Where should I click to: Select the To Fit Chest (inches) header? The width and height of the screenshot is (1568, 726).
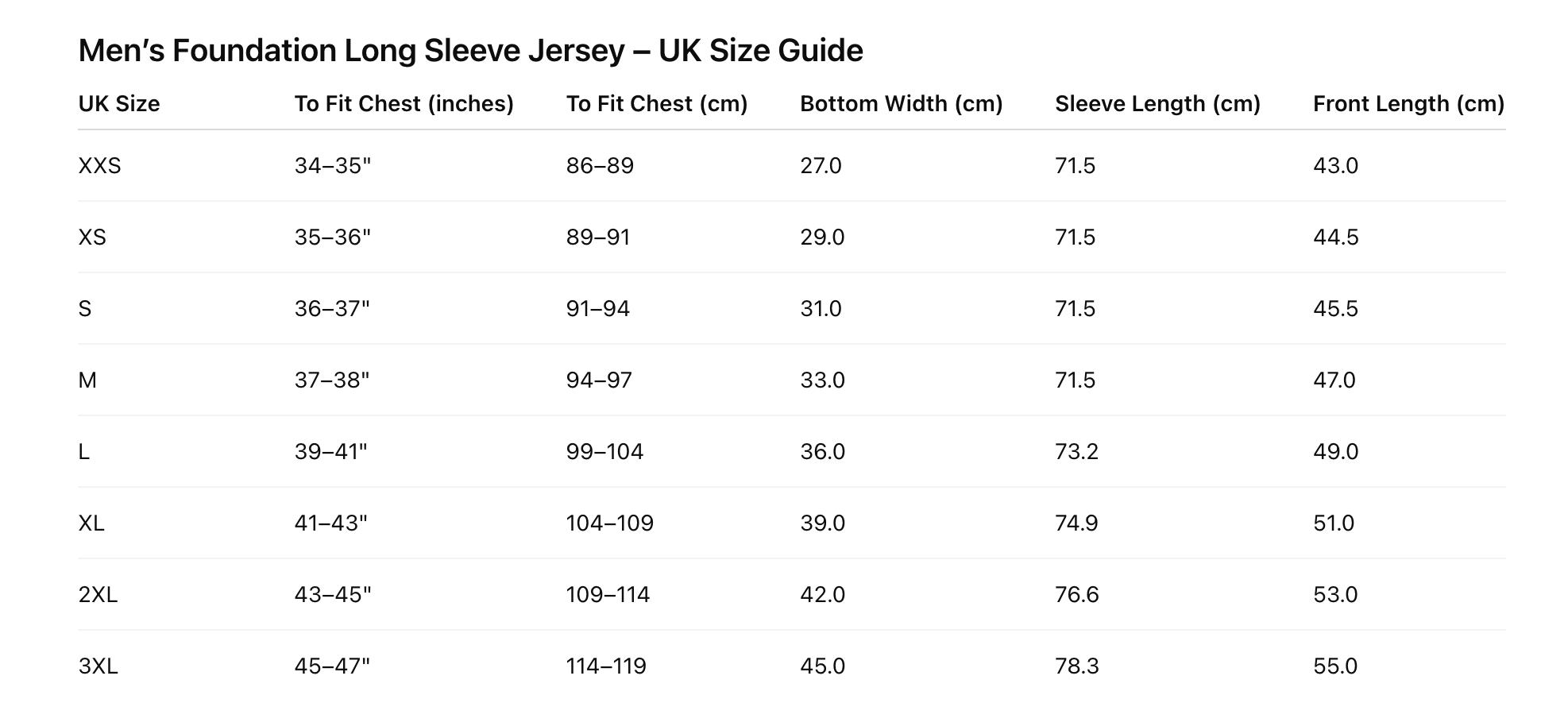[404, 104]
